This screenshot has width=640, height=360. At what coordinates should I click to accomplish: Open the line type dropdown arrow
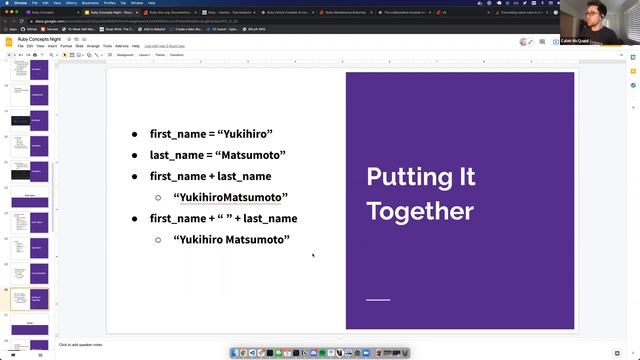coord(102,55)
